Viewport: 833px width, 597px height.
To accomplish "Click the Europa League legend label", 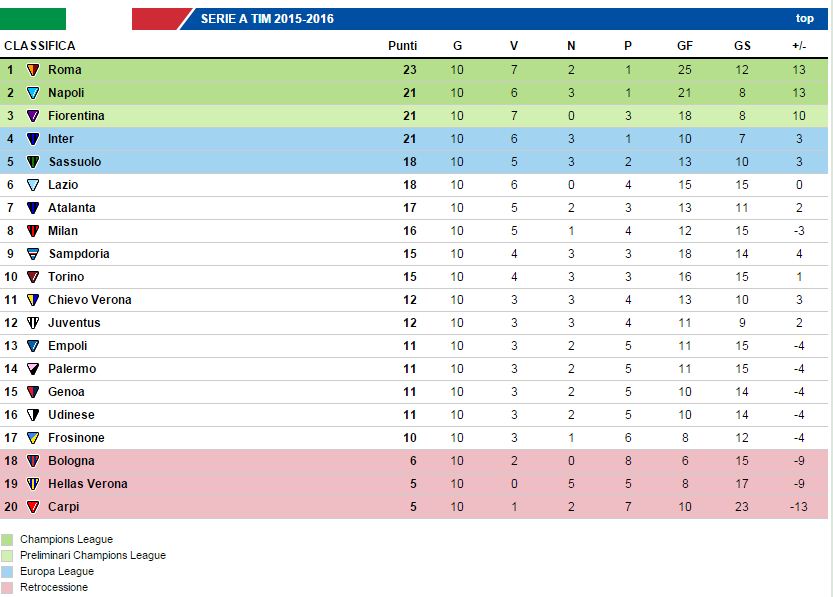I will pyautogui.click(x=57, y=572).
